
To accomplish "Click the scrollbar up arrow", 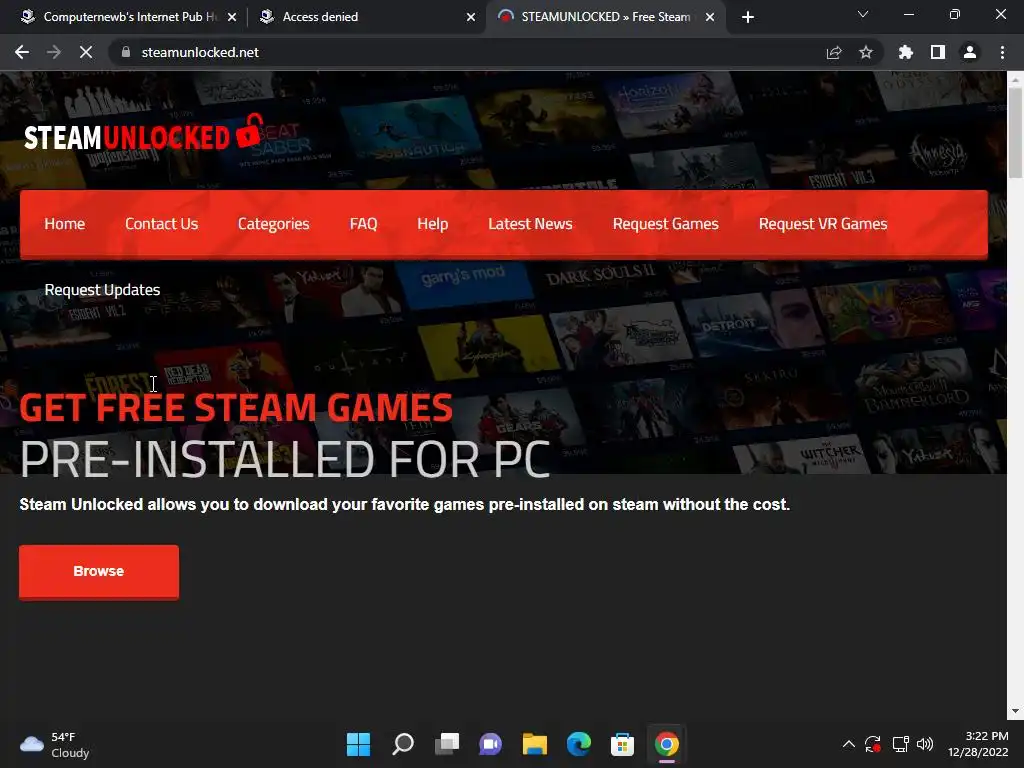I will [1015, 80].
